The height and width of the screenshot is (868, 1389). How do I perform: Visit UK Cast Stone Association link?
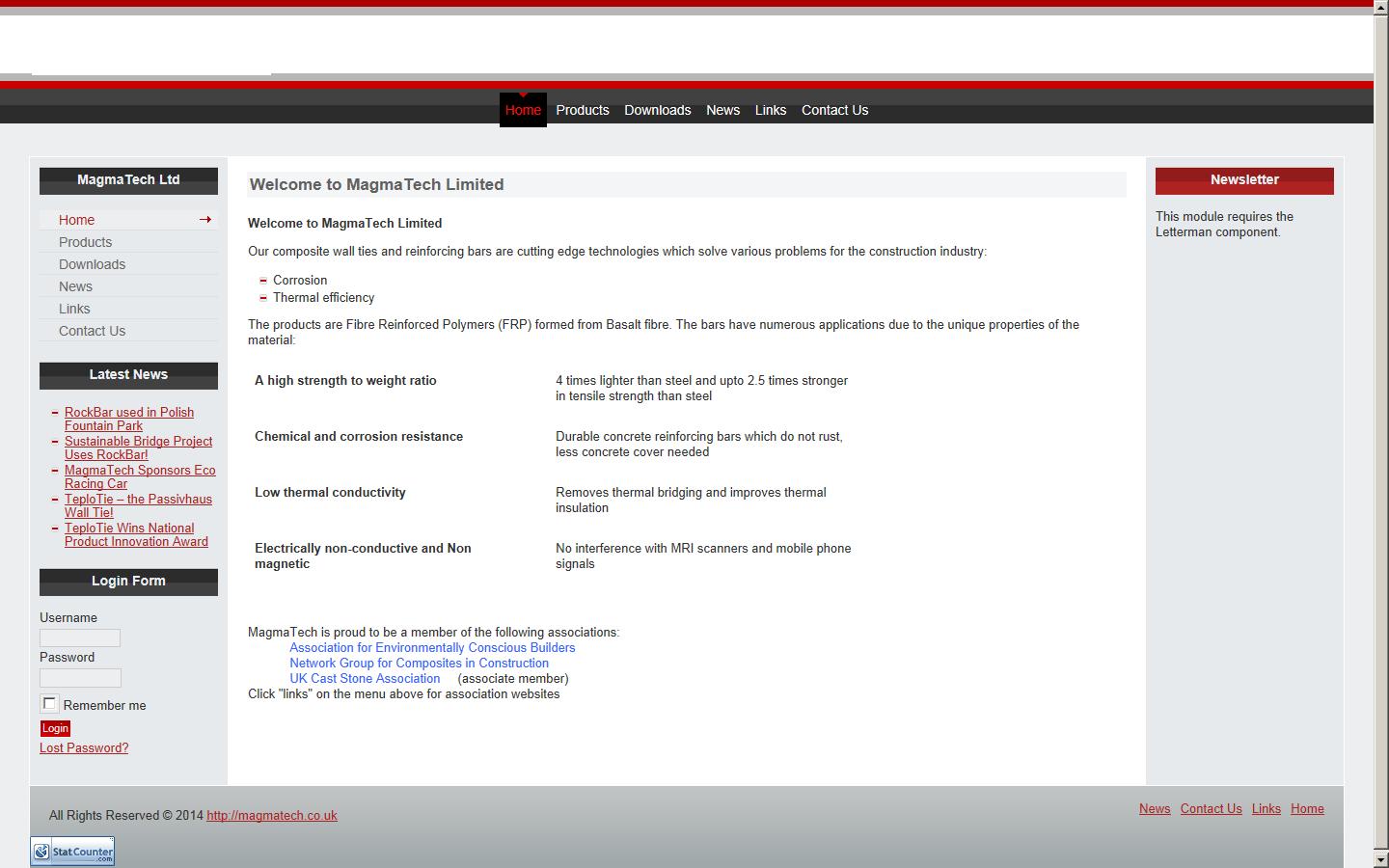point(365,678)
